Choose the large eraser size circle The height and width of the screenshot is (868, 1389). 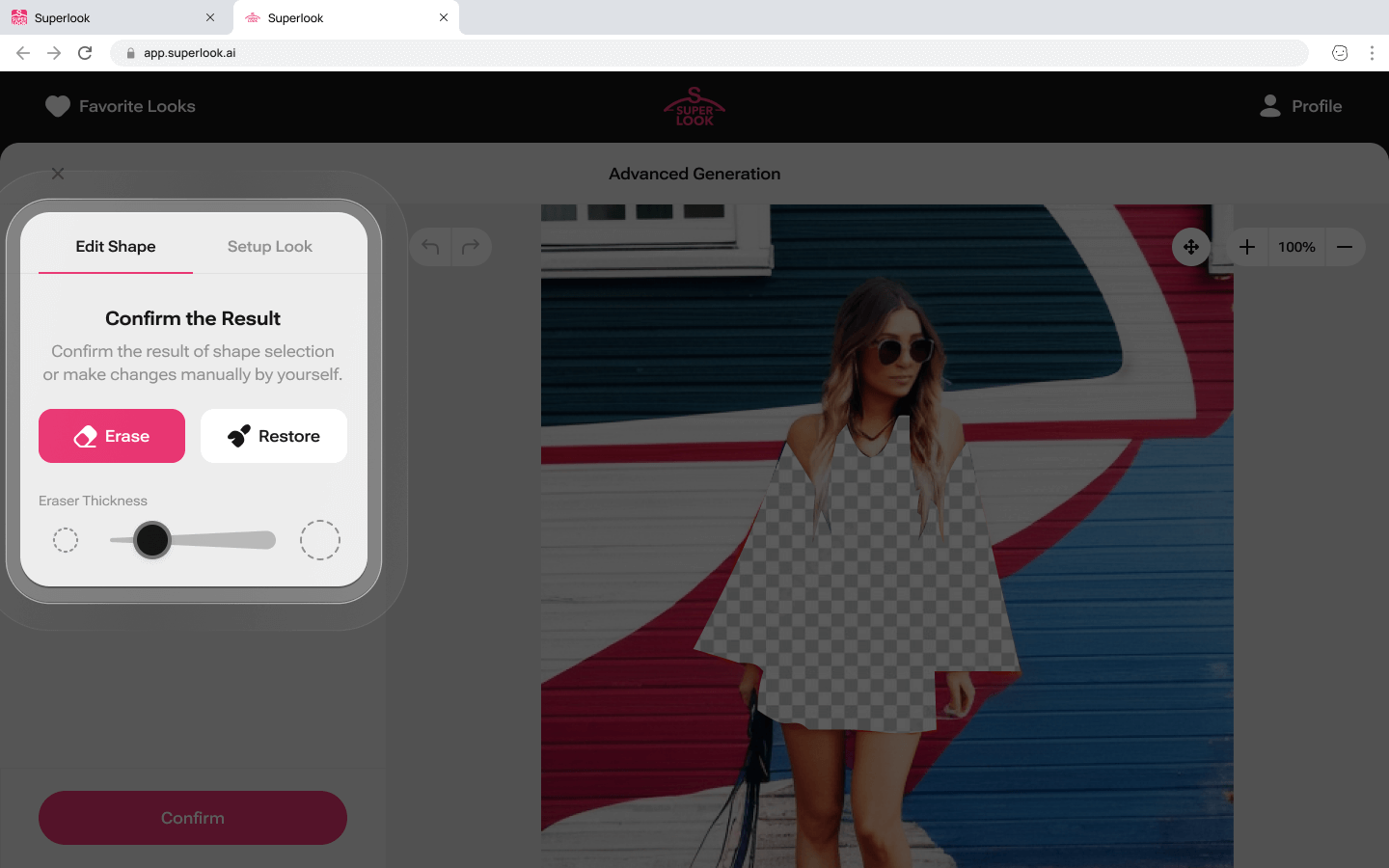[x=320, y=540]
